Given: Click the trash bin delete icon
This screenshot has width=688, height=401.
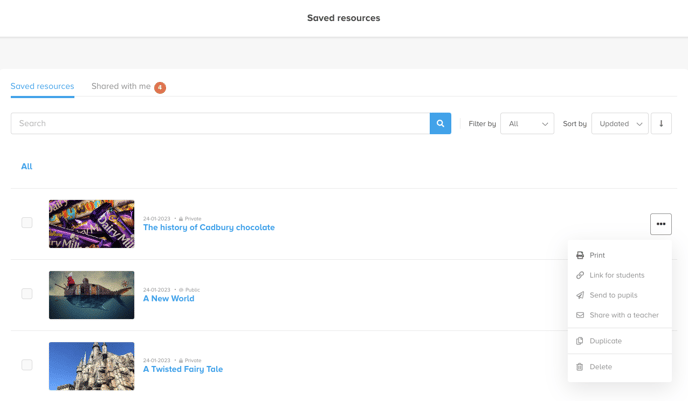Looking at the screenshot, I should click(x=580, y=367).
